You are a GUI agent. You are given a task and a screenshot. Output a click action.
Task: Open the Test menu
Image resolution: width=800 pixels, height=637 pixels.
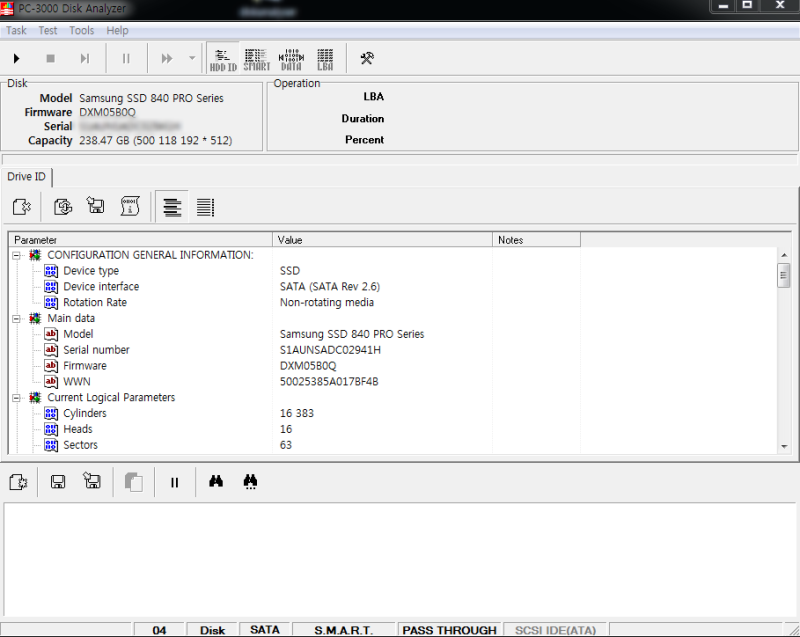[47, 31]
